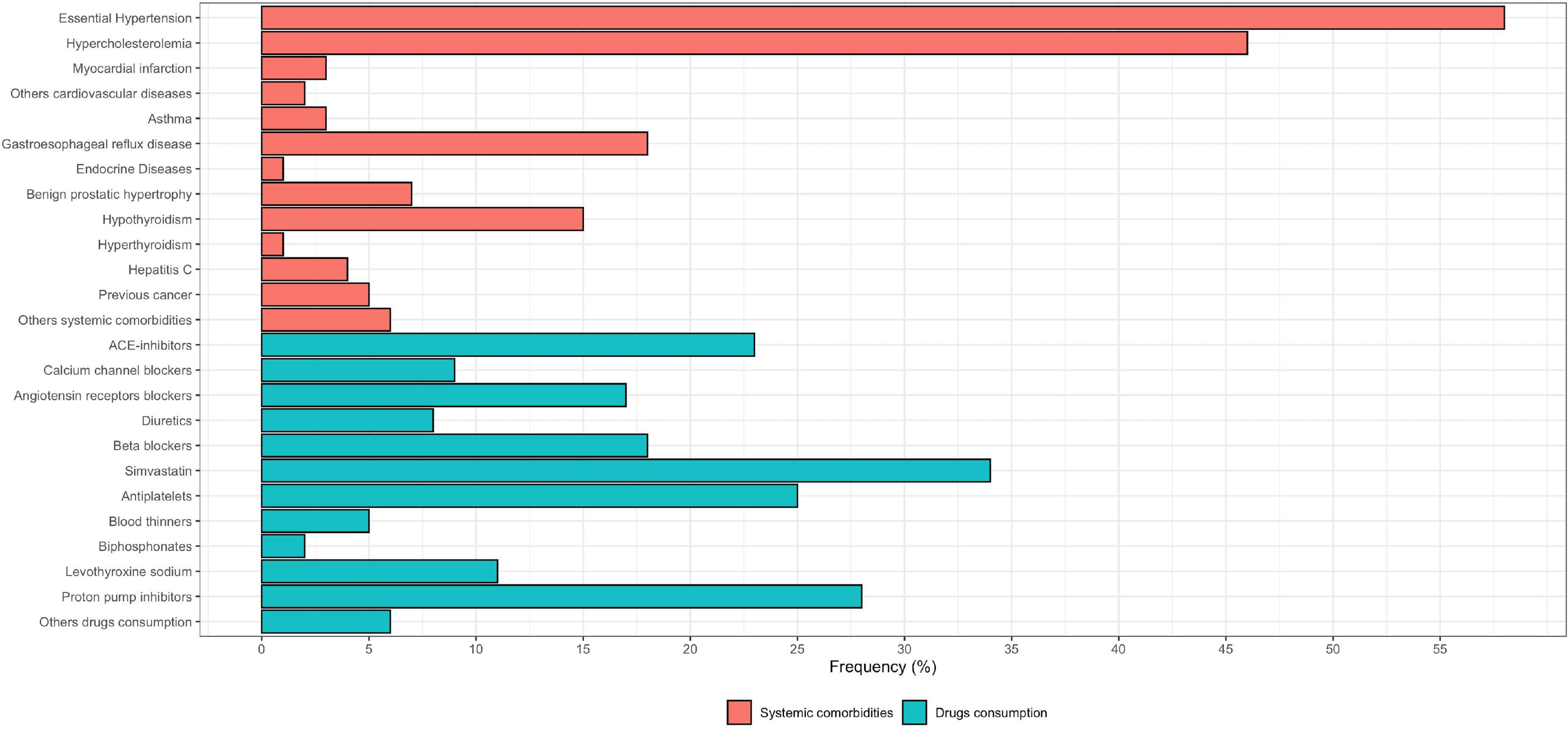Image resolution: width=1568 pixels, height=729 pixels.
Task: Click the 'Gastroesophageal reflux disease' label
Action: point(97,144)
